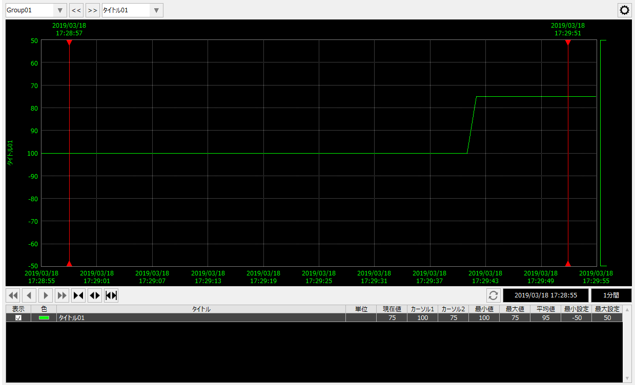The image size is (635, 388).
Task: Click the date-time field showing 17:28:55
Action: click(546, 296)
